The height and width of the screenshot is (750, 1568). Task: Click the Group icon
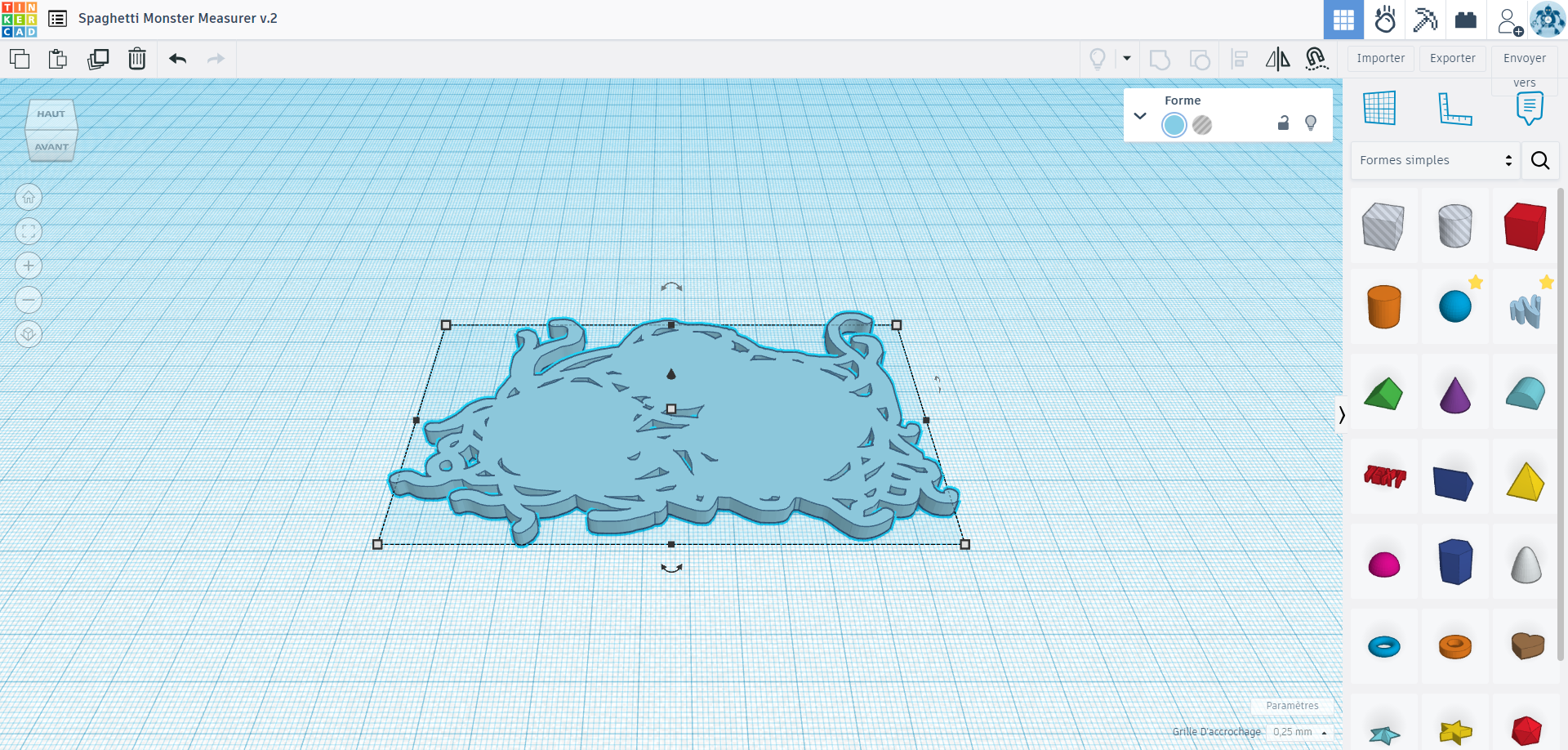1160,59
